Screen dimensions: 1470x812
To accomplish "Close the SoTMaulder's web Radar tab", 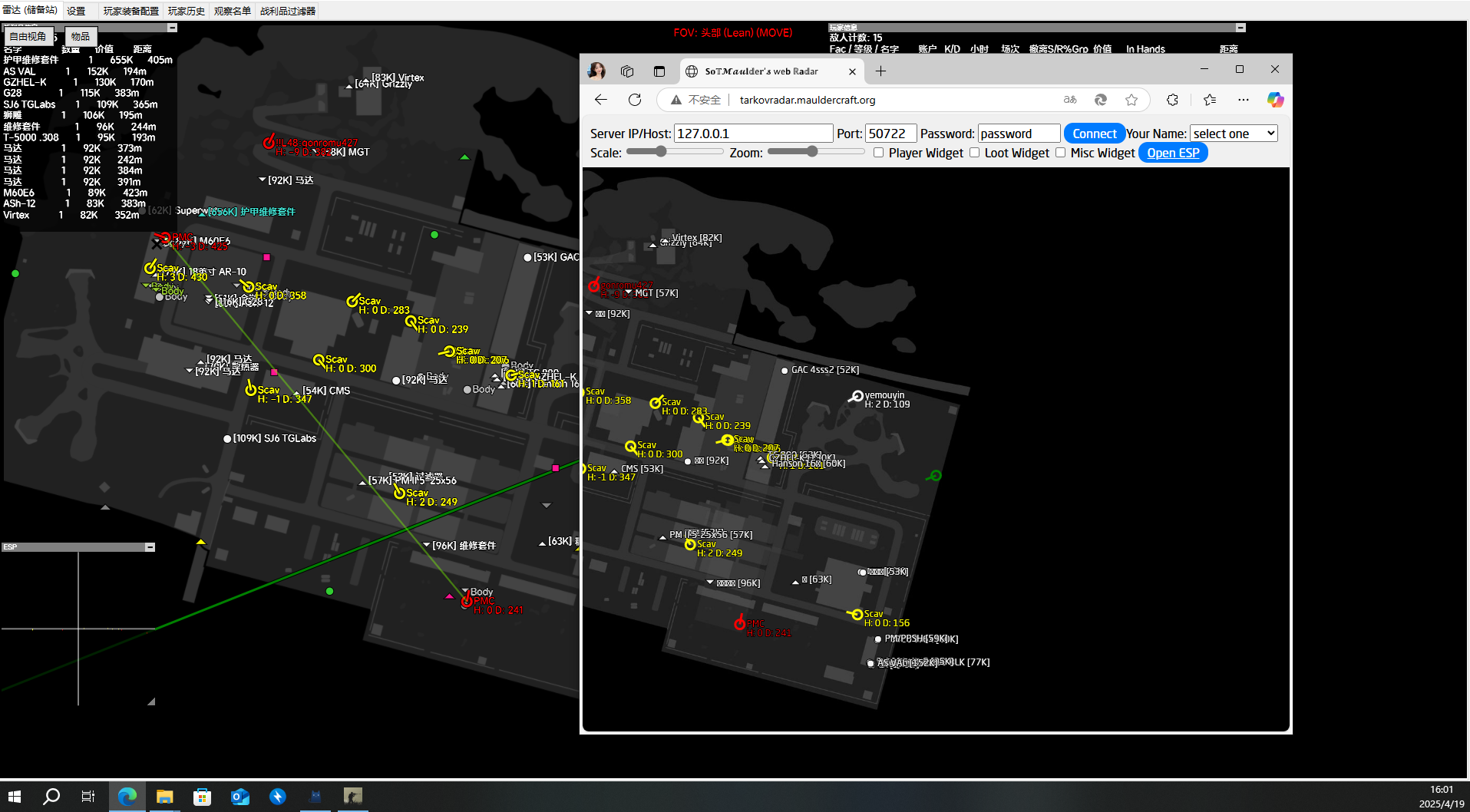I will pyautogui.click(x=852, y=71).
